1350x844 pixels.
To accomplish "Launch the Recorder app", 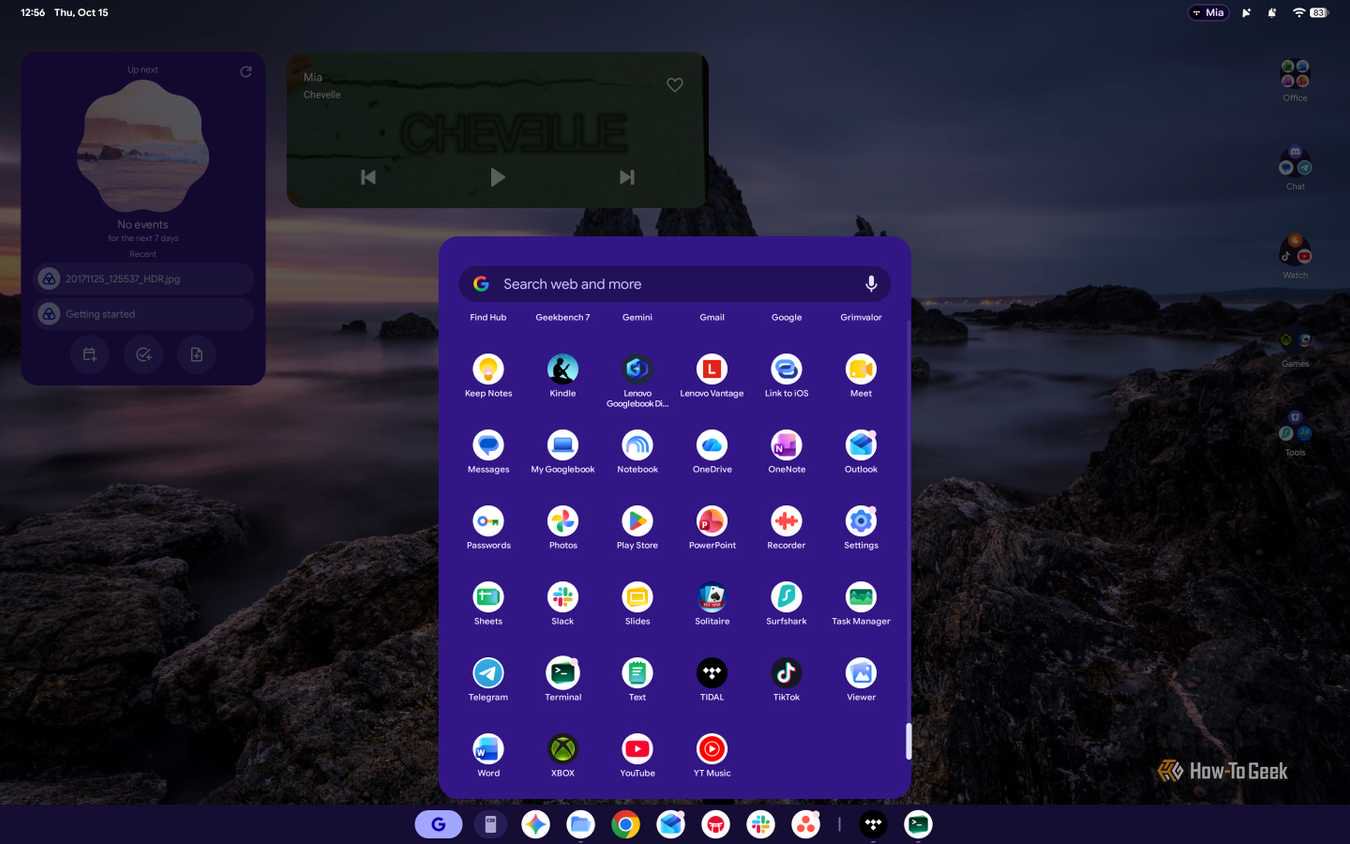I will [x=786, y=521].
